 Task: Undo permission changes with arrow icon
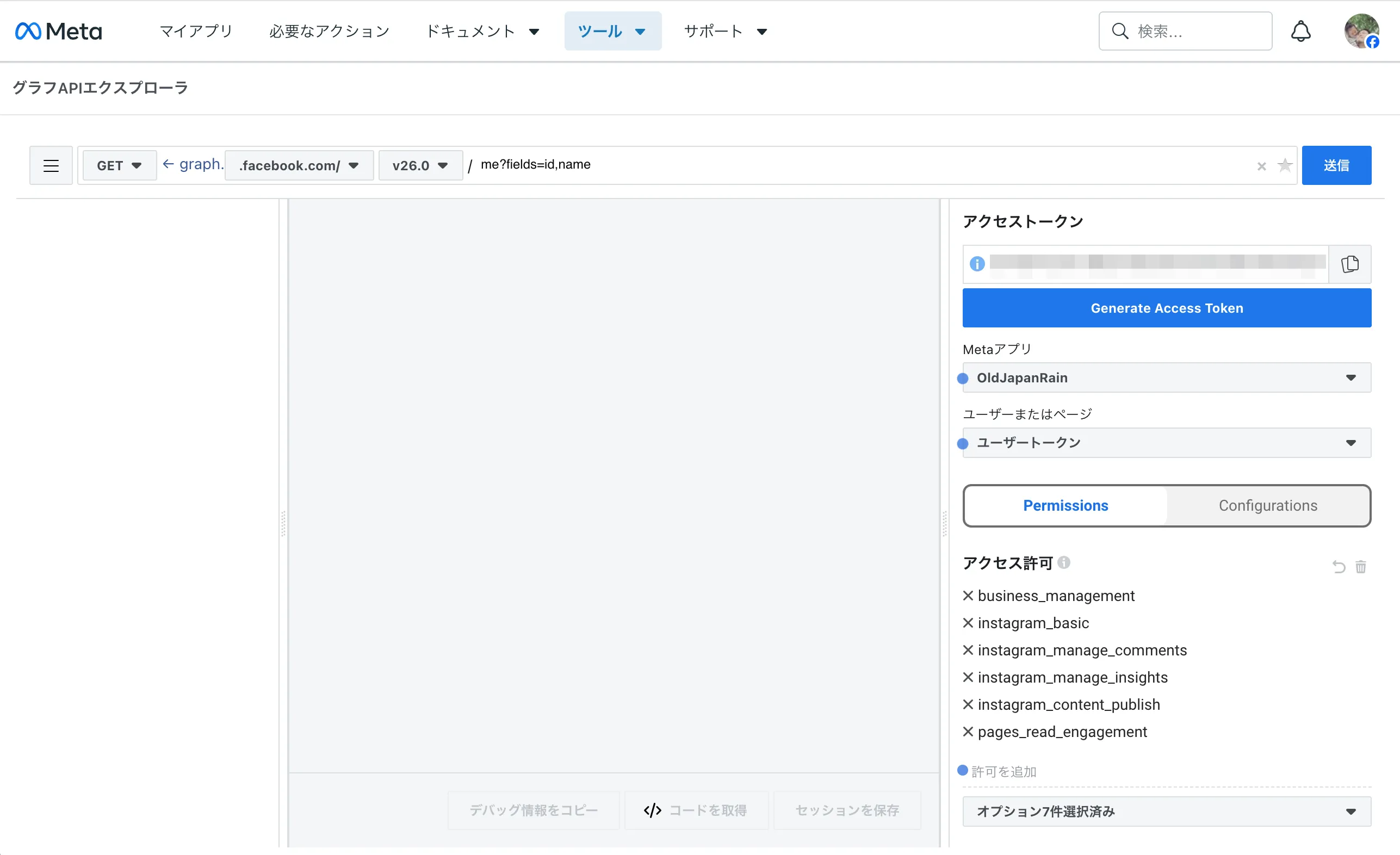[x=1339, y=566]
